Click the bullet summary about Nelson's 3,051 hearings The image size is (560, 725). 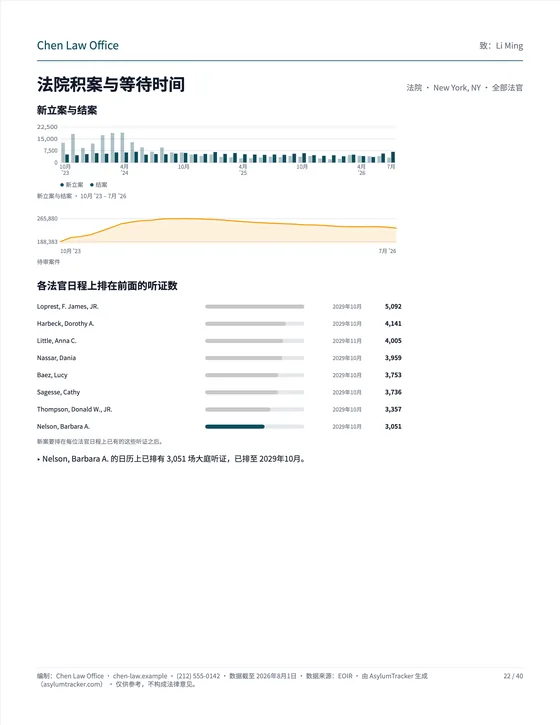172,459
